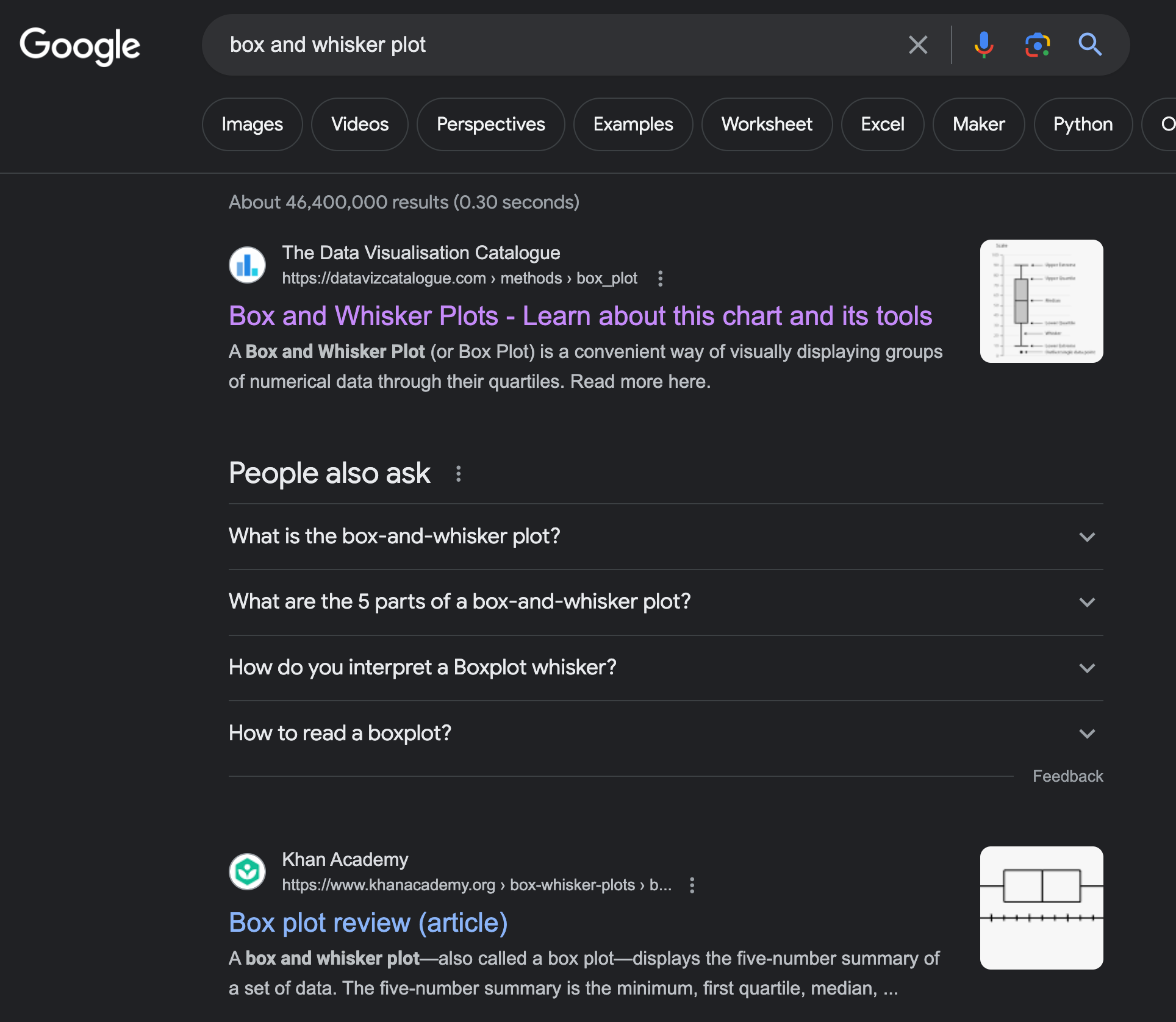
Task: Select the Python filter chip
Action: (x=1083, y=124)
